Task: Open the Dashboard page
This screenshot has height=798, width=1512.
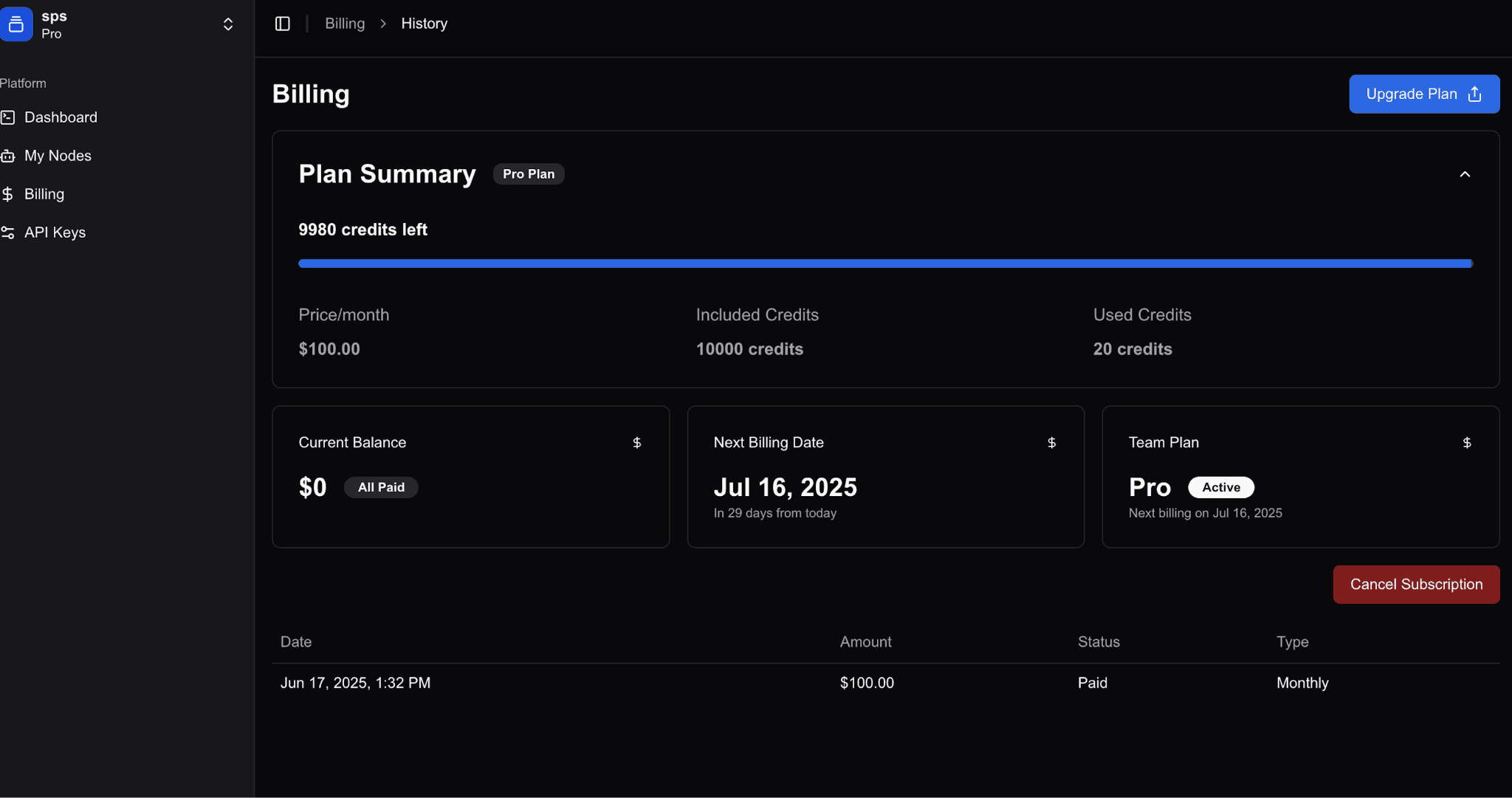Action: (61, 117)
